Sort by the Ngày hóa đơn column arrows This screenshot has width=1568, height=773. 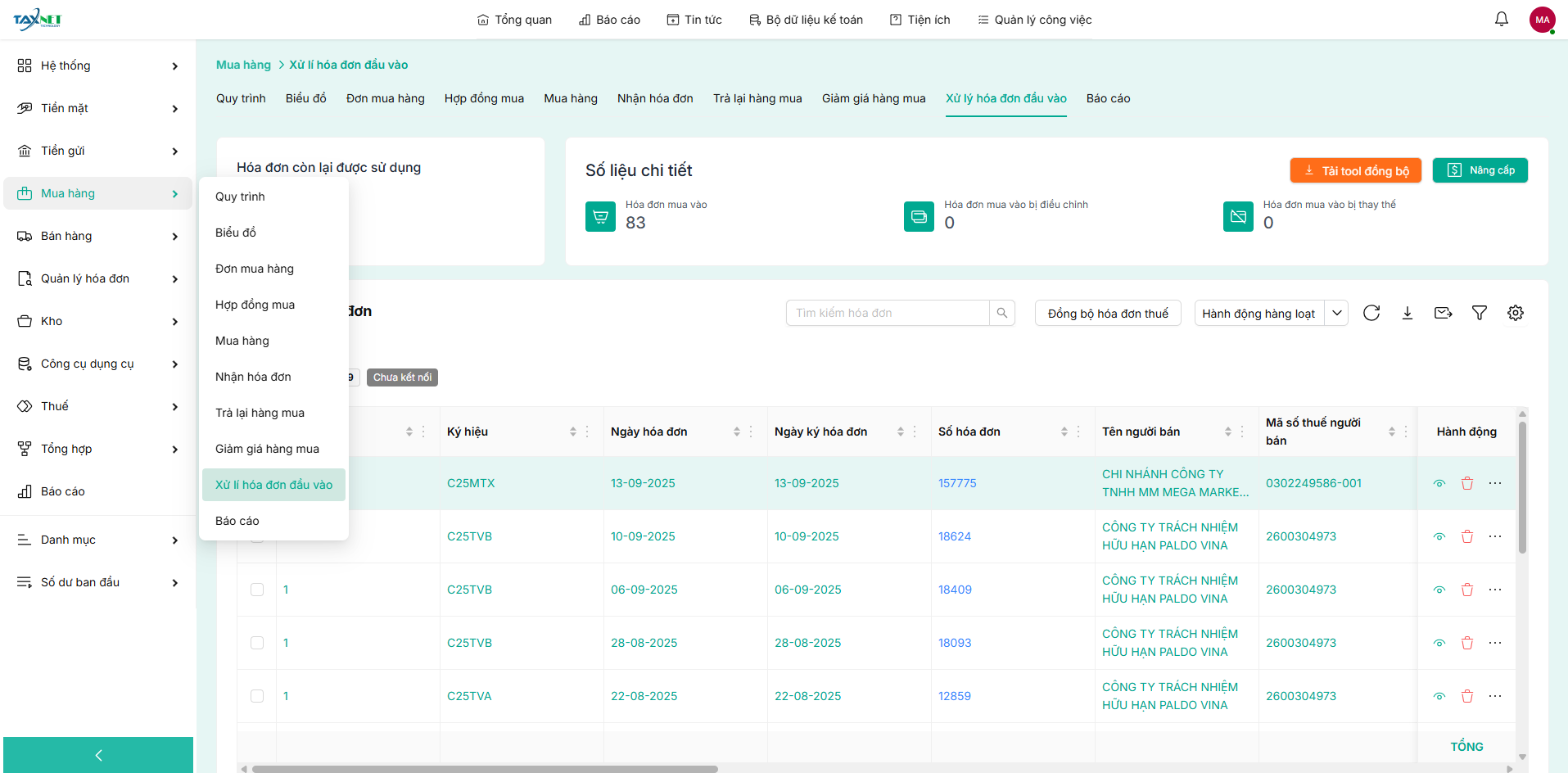coord(737,432)
